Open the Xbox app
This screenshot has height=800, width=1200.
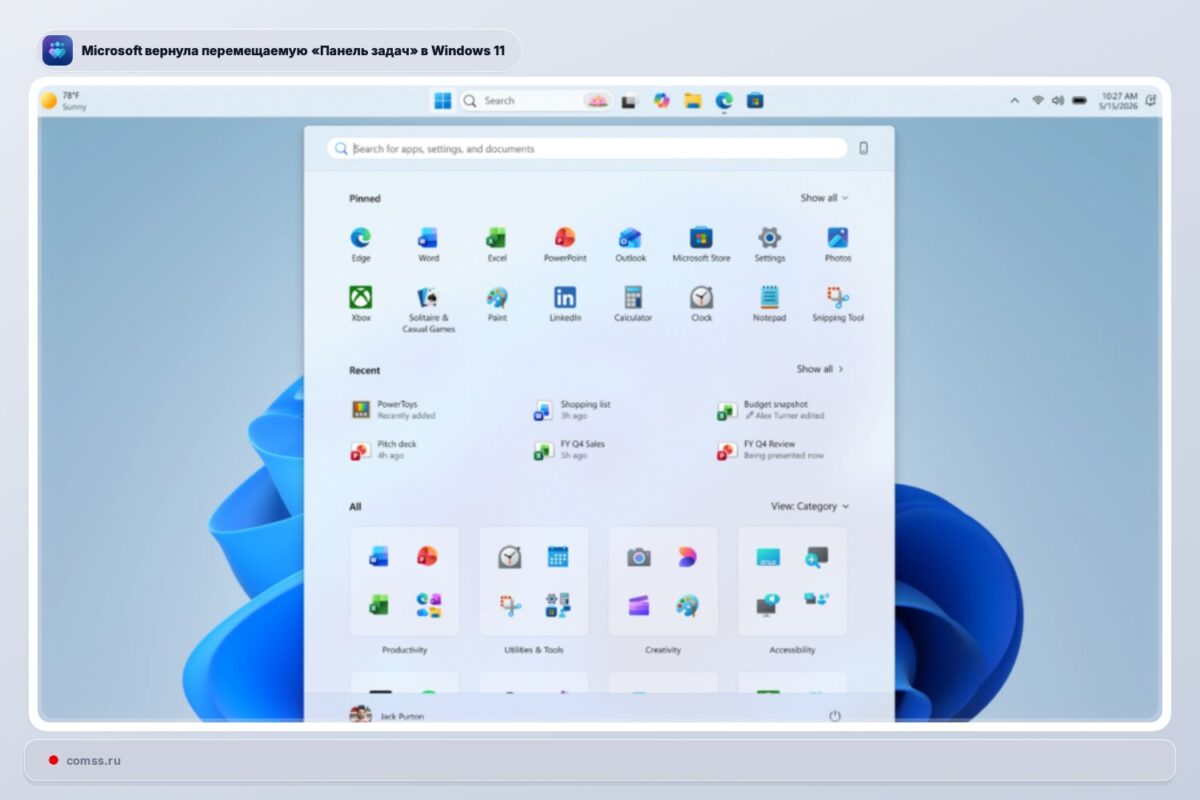[361, 304]
